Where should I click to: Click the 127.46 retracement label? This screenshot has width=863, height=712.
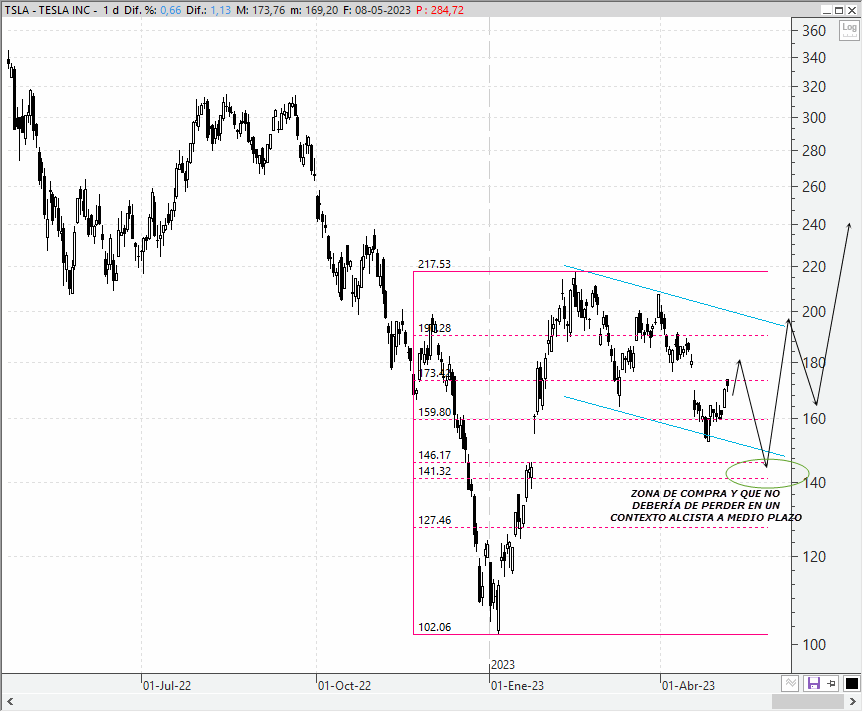(434, 520)
